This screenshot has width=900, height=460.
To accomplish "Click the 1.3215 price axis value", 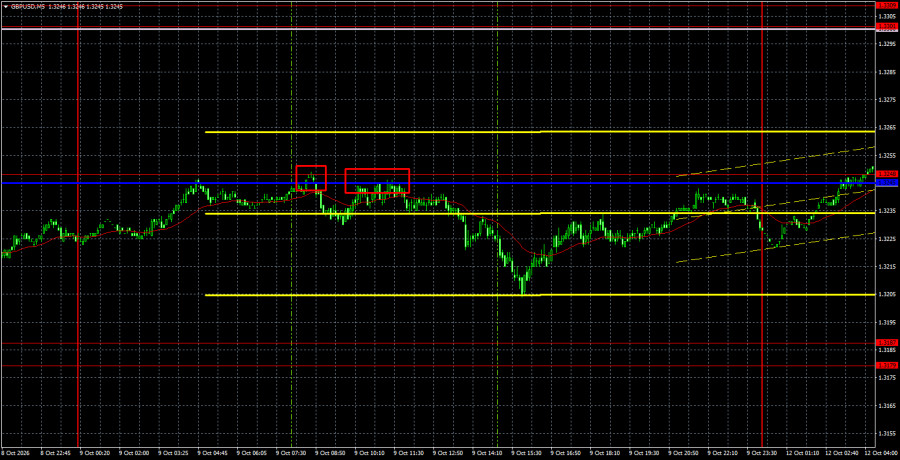I will point(885,266).
